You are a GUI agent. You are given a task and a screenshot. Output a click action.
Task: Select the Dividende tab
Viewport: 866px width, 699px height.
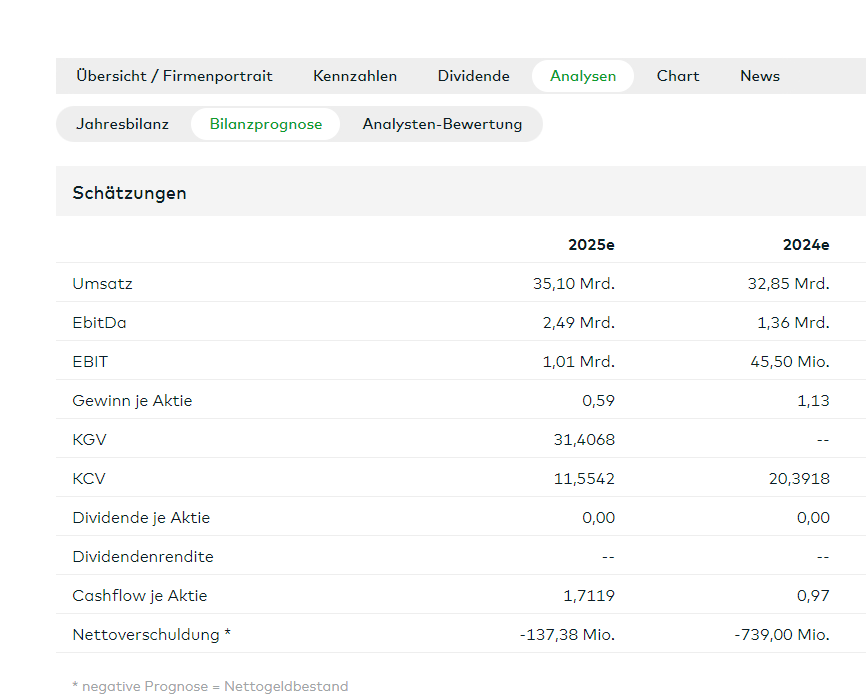[473, 76]
